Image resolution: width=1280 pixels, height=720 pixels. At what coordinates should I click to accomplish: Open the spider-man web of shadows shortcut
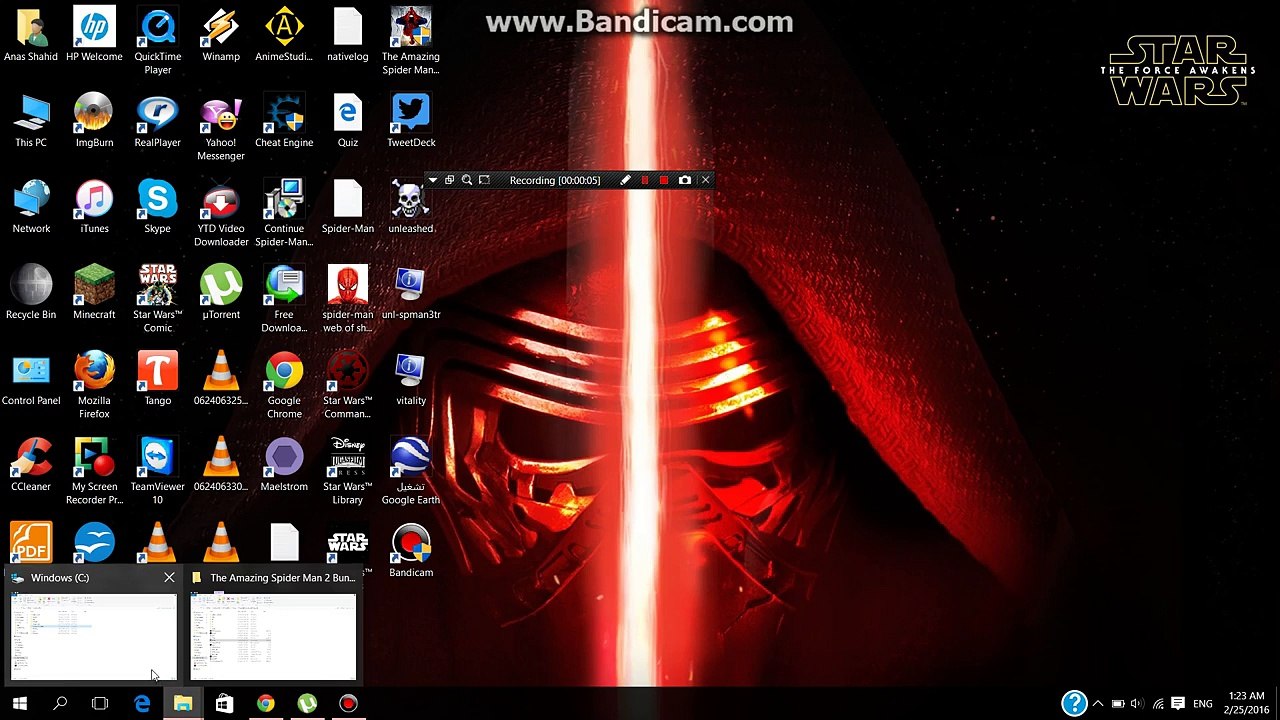[x=347, y=299]
